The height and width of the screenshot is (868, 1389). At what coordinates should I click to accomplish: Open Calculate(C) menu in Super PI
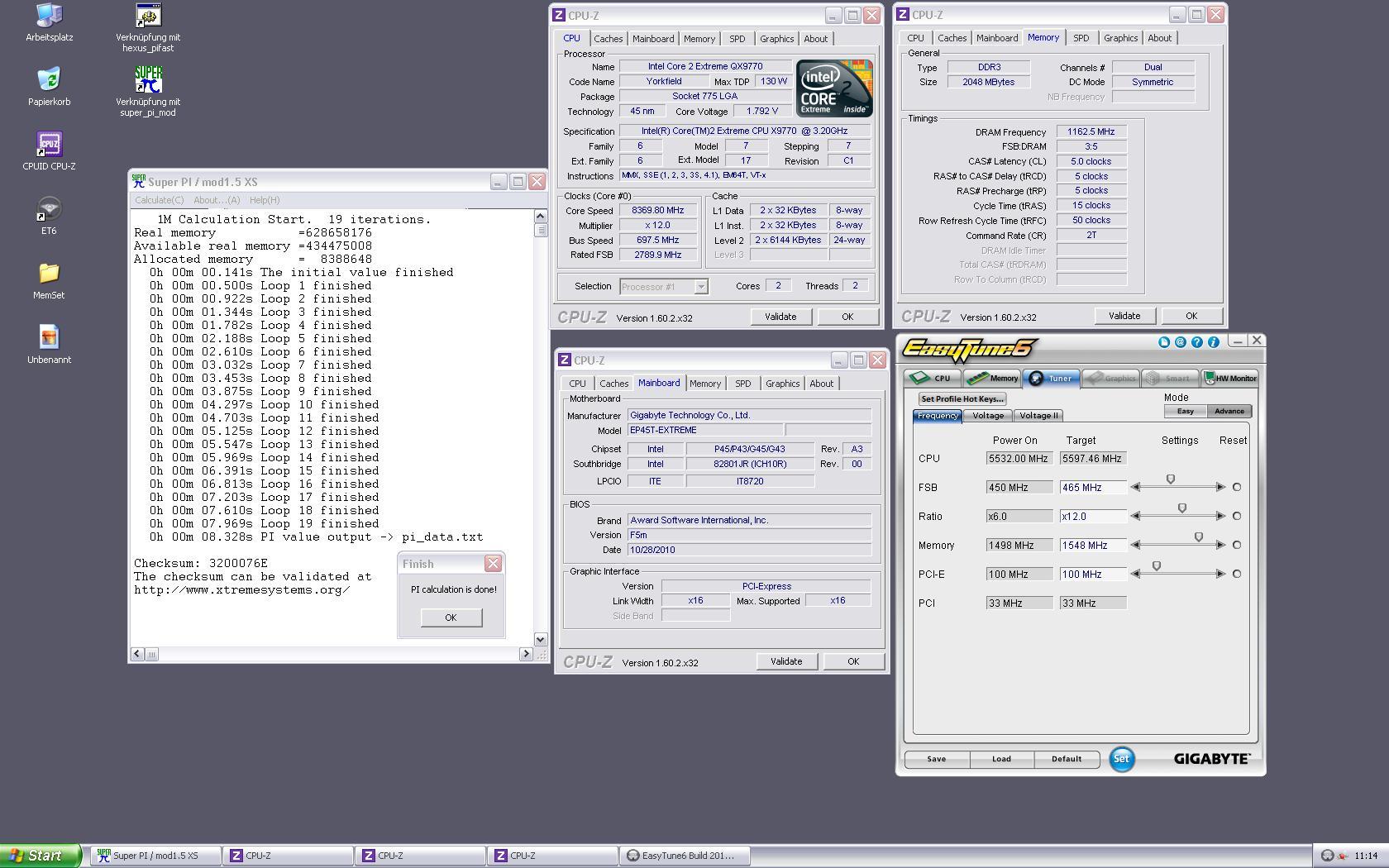point(160,200)
